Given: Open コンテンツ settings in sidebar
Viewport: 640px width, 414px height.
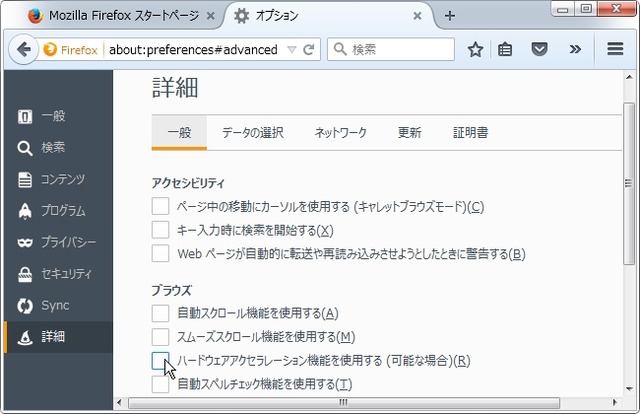Looking at the screenshot, I should 58,179.
